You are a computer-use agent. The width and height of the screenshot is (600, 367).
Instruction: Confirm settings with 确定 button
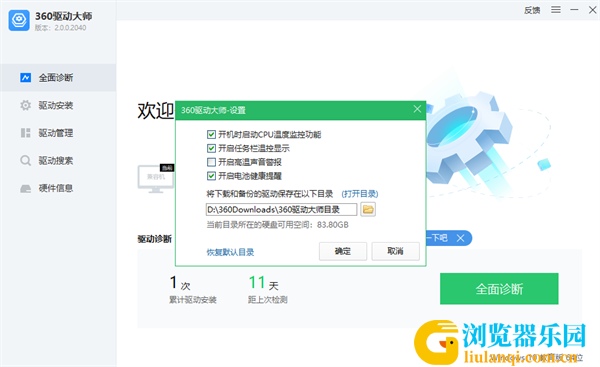[x=343, y=251]
